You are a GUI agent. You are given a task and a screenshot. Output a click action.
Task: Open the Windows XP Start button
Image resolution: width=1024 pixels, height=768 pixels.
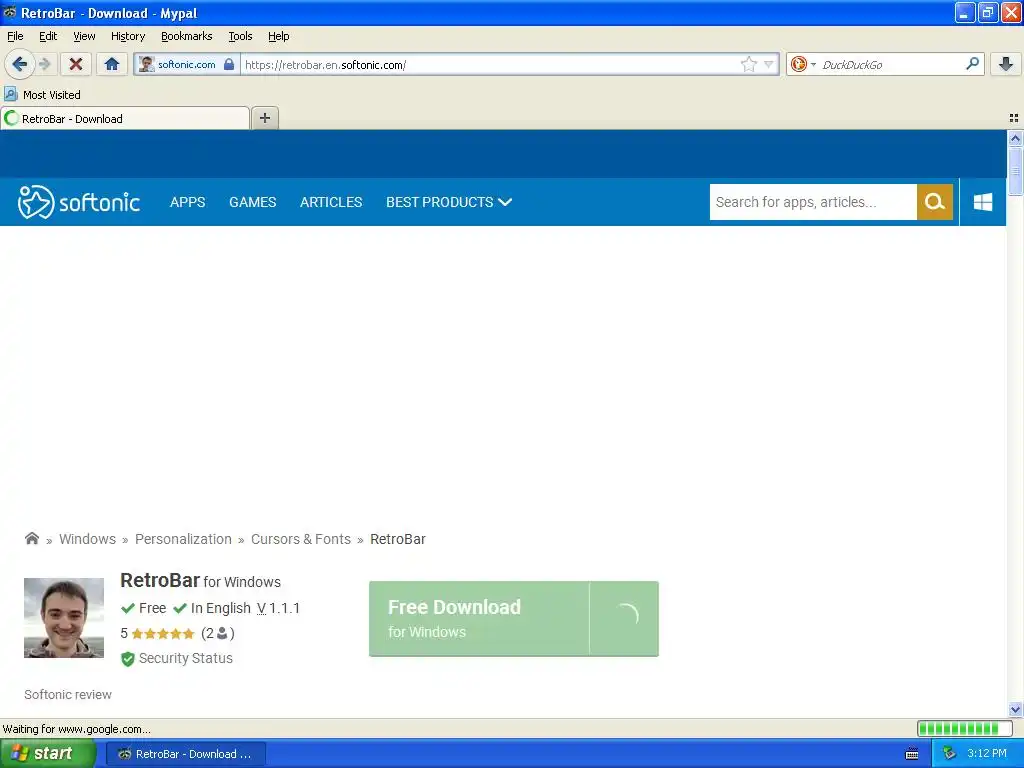[x=46, y=754]
